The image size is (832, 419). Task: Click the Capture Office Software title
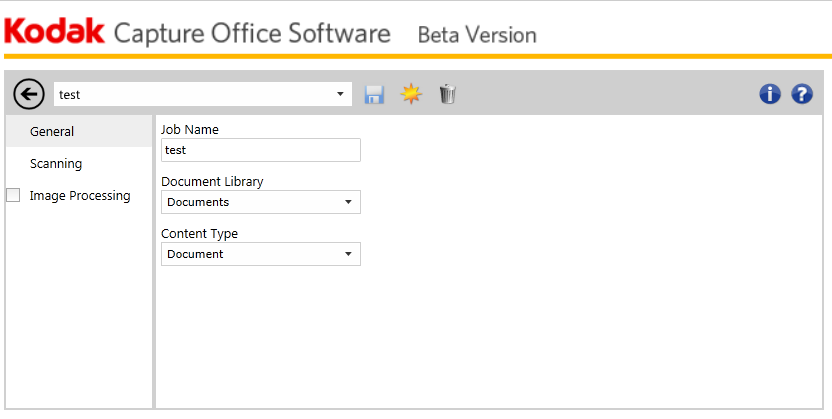pyautogui.click(x=252, y=33)
